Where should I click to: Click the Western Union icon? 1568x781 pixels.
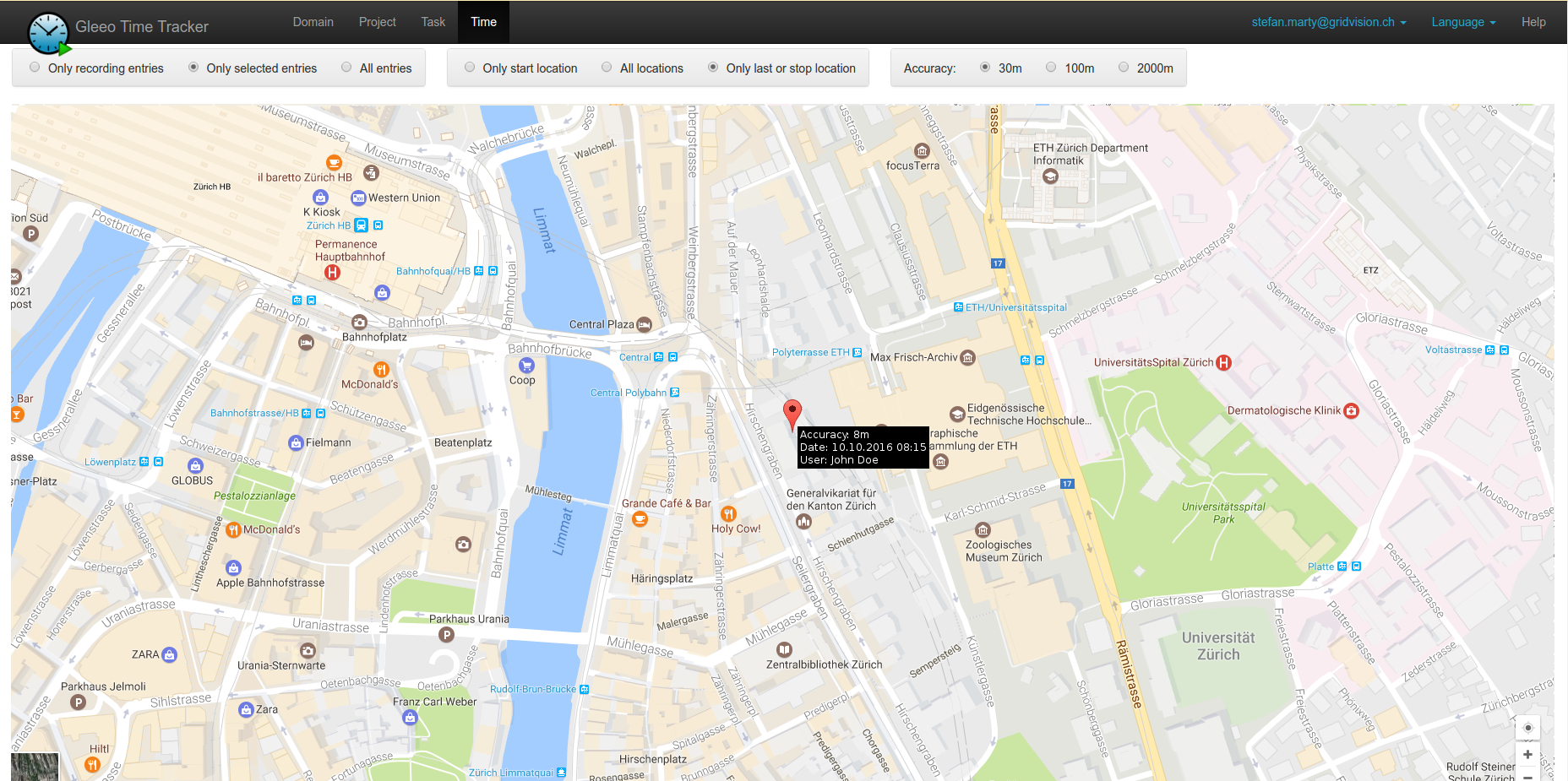pyautogui.click(x=358, y=198)
